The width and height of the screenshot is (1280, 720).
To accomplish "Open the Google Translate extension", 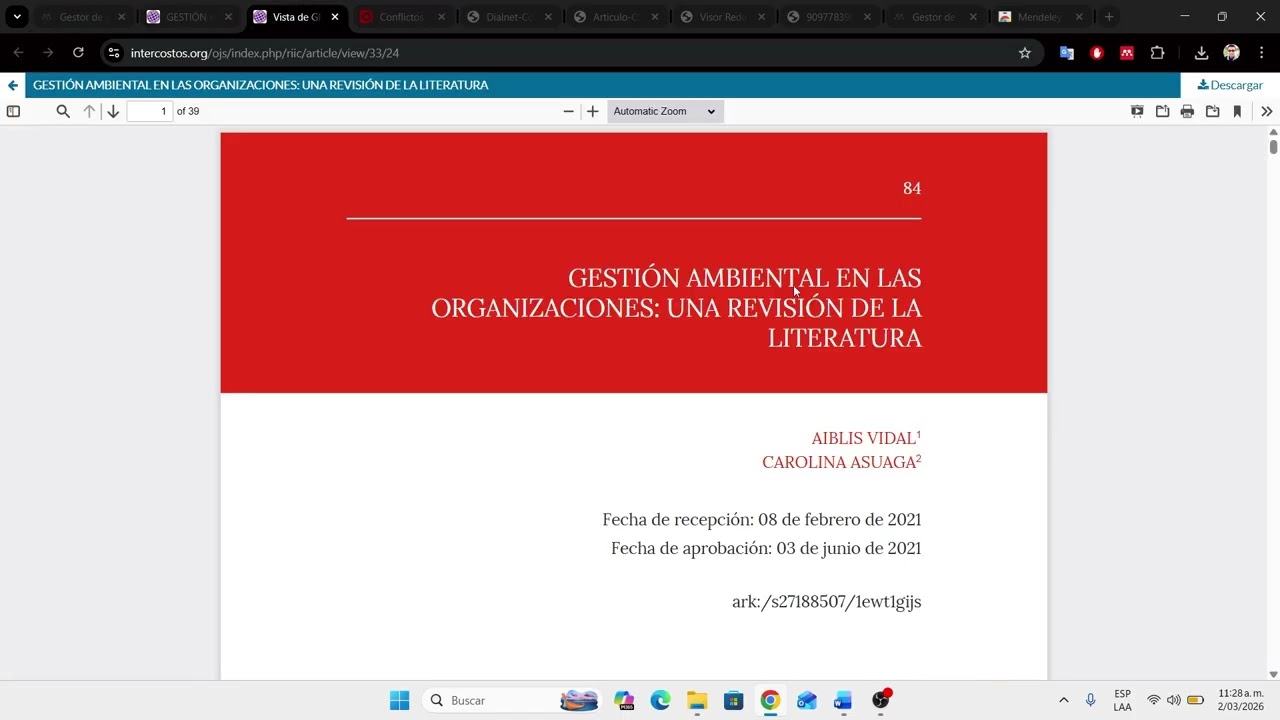I will (1067, 53).
